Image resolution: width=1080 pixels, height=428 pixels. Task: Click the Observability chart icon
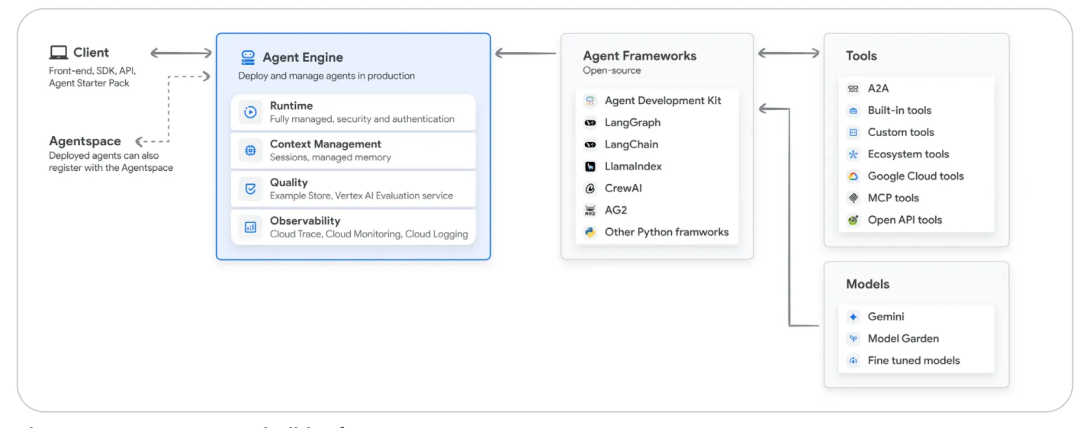tap(251, 227)
